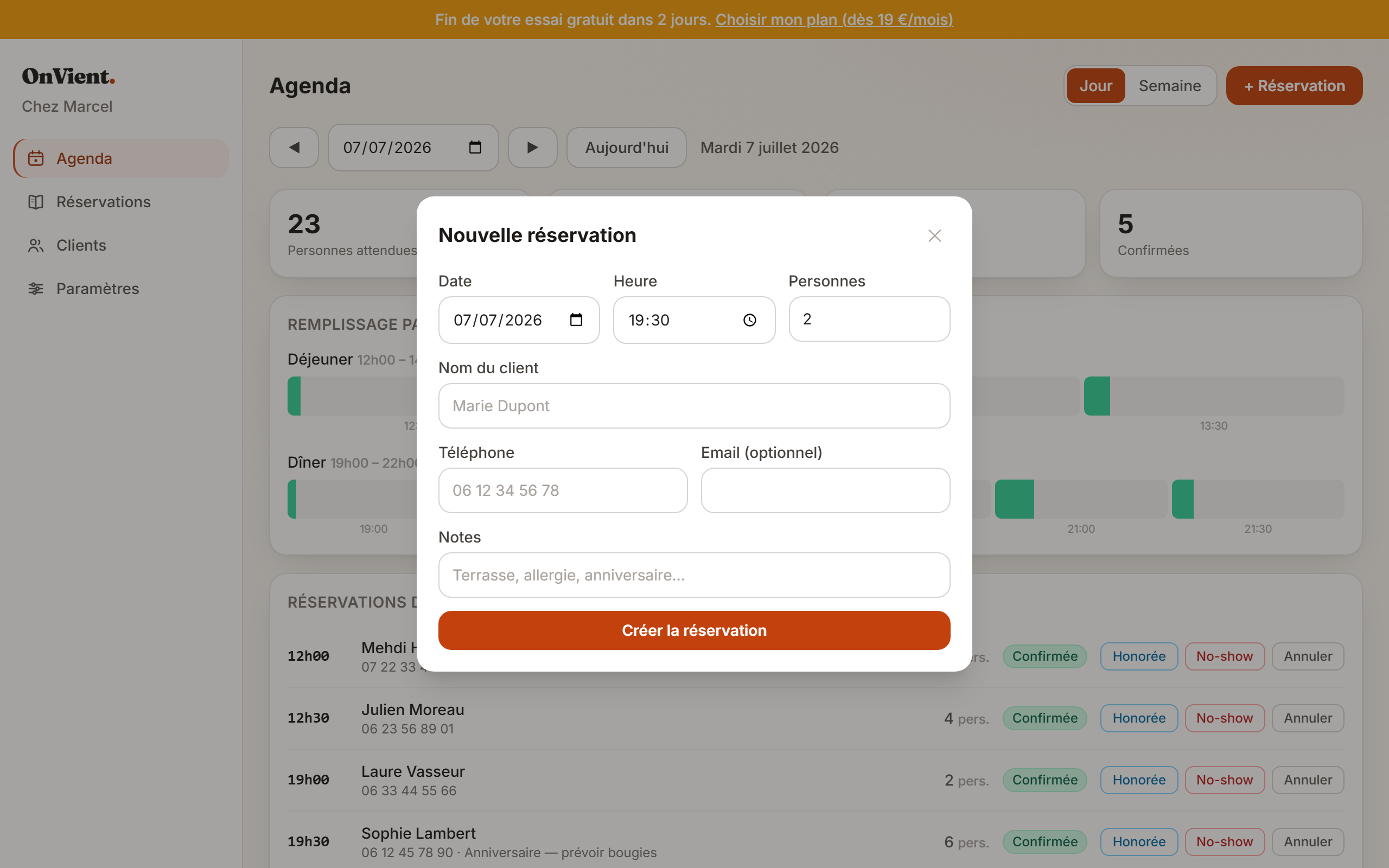This screenshot has width=1389, height=868.
Task: Go to next day arrow
Action: [532, 148]
